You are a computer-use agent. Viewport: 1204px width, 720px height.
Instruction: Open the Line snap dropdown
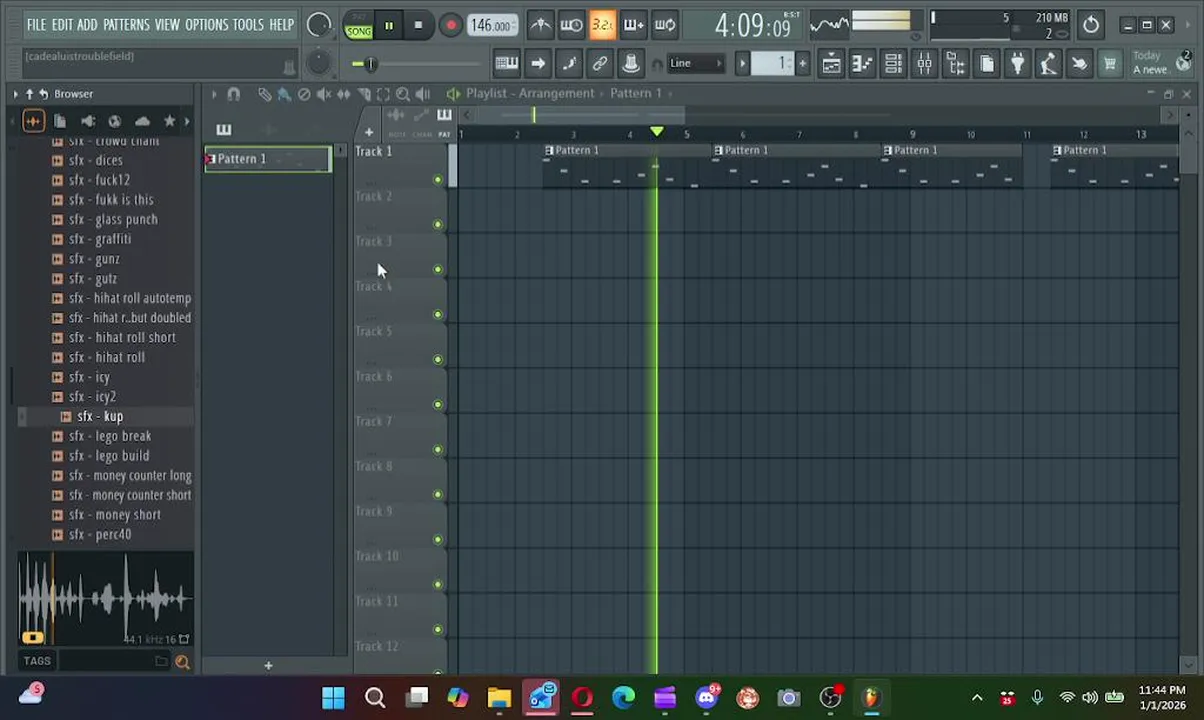coord(696,64)
